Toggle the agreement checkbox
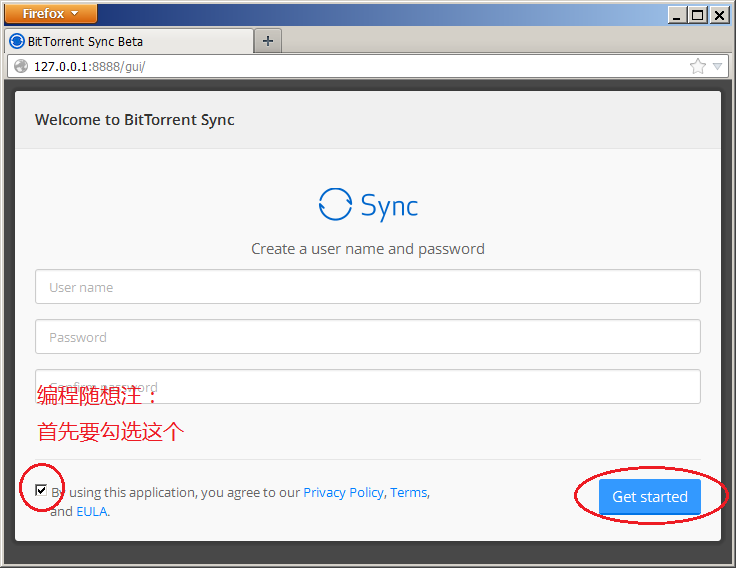Image resolution: width=736 pixels, height=568 pixels. click(41, 490)
